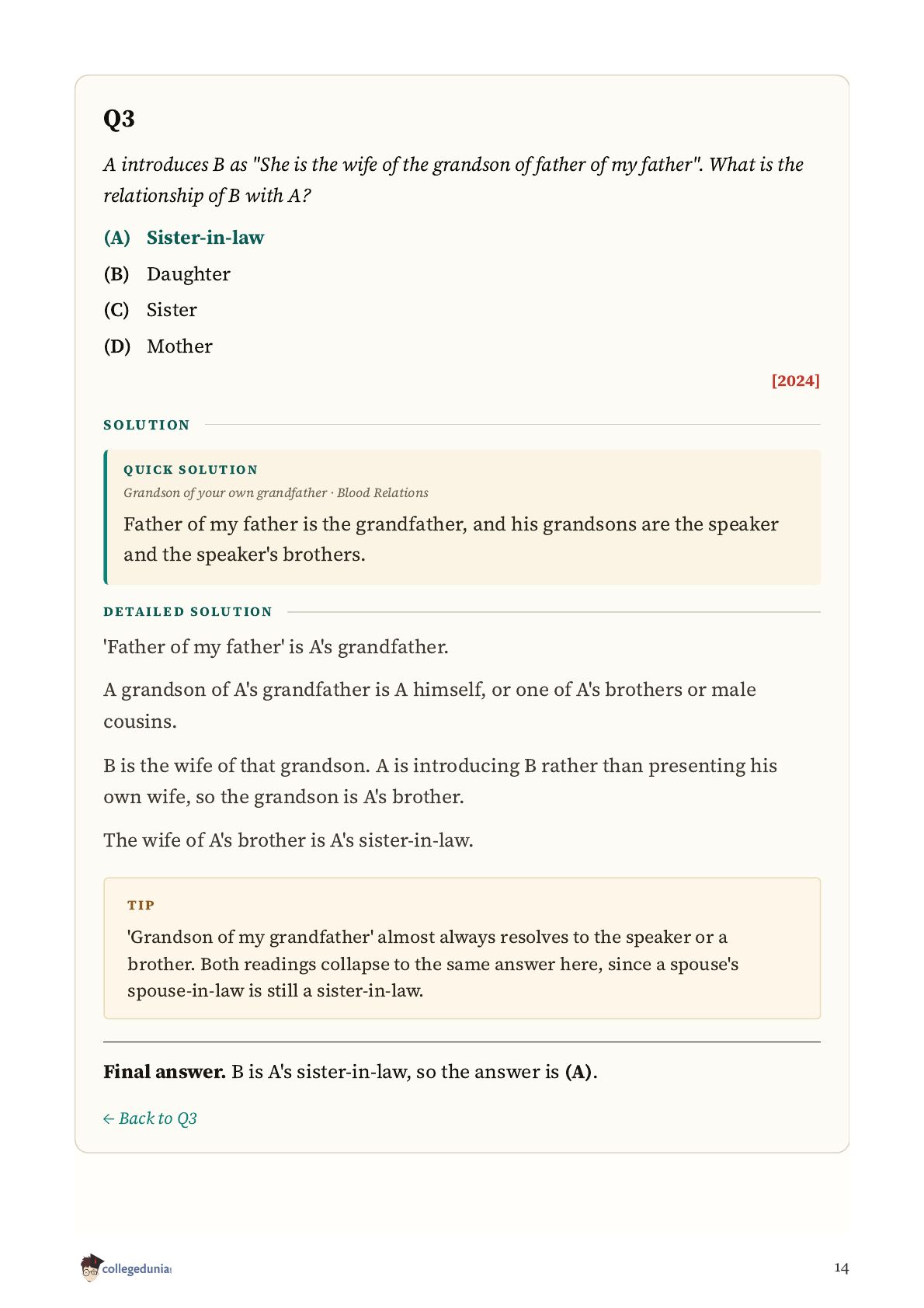Click the Q3 question heading
Image resolution: width=924 pixels, height=1308 pixels.
(x=120, y=119)
